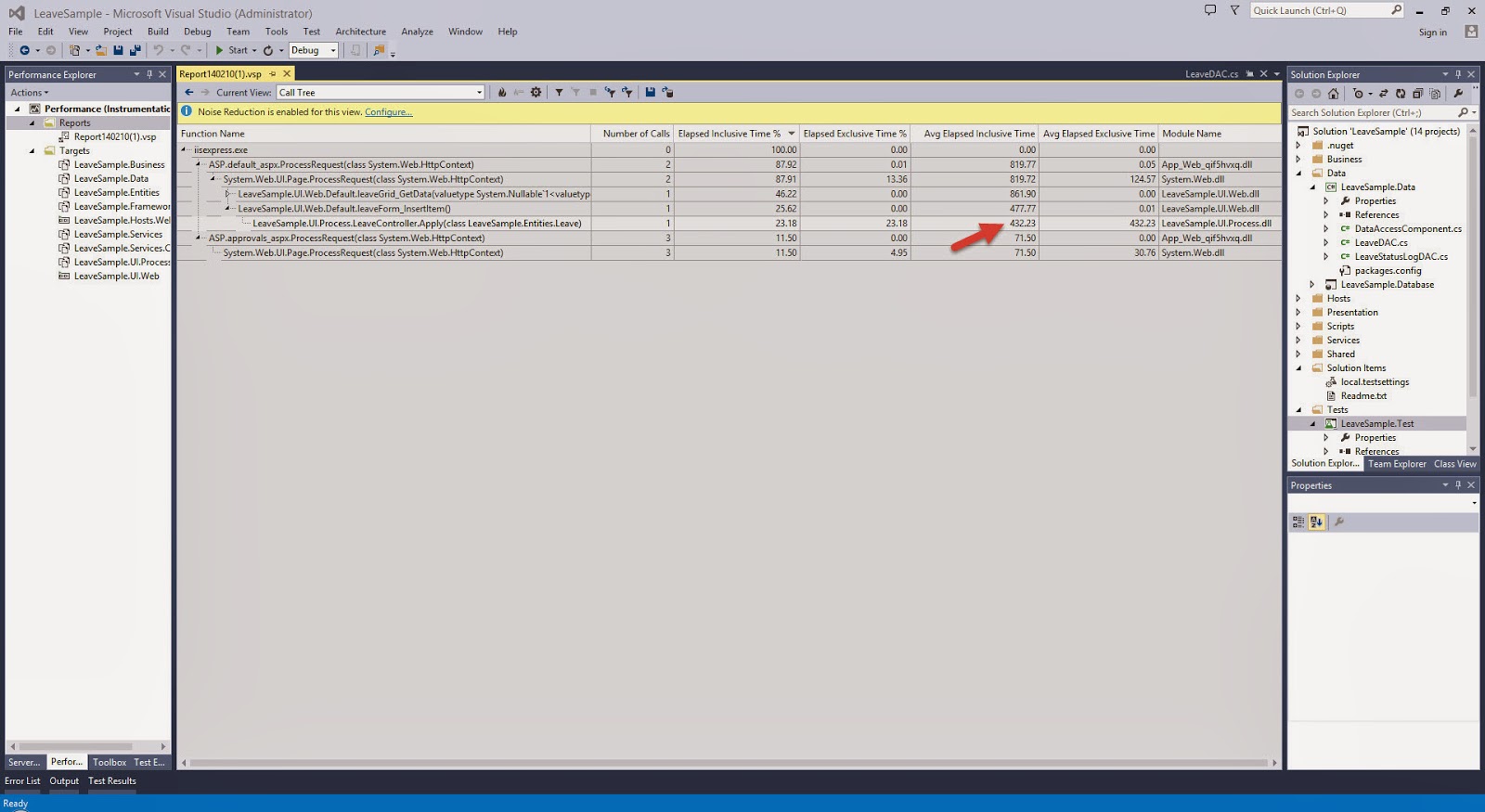Sort by Module Name column header
The height and width of the screenshot is (812, 1485).
[1220, 134]
